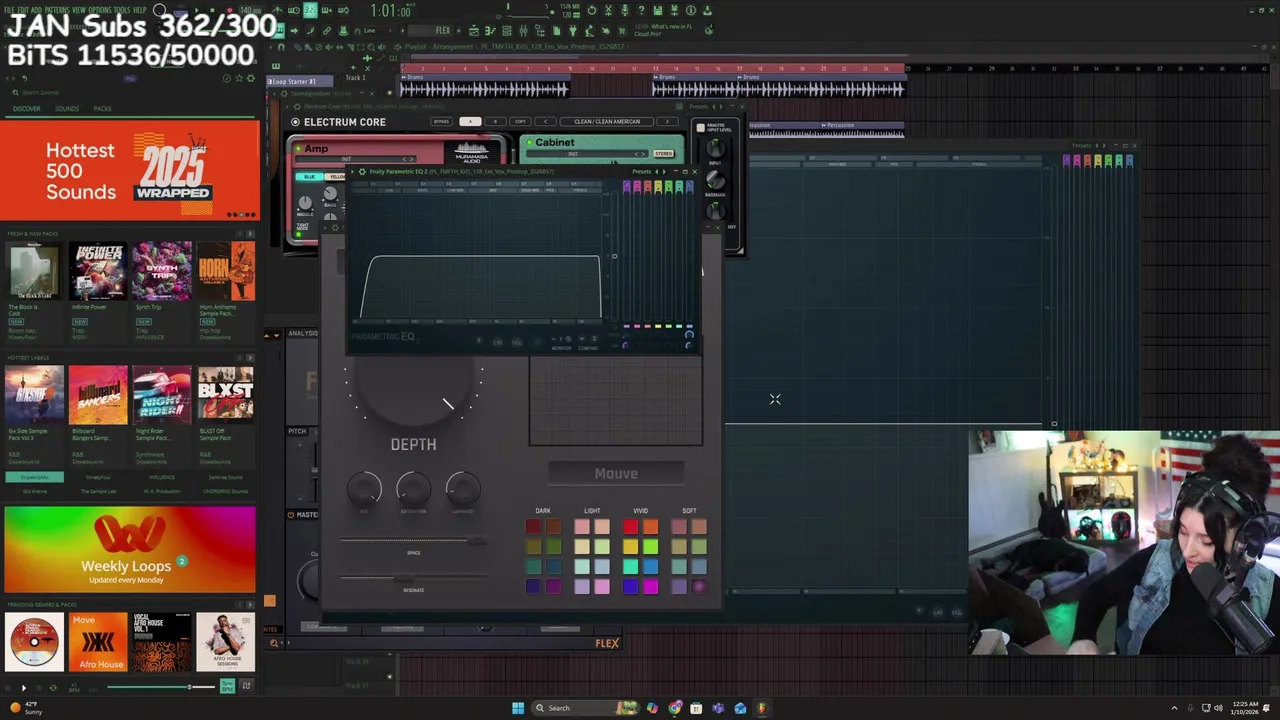This screenshot has width=1280, height=720.
Task: Open the CLEAN / CLEAN AMERICAN preset list
Action: 607,121
